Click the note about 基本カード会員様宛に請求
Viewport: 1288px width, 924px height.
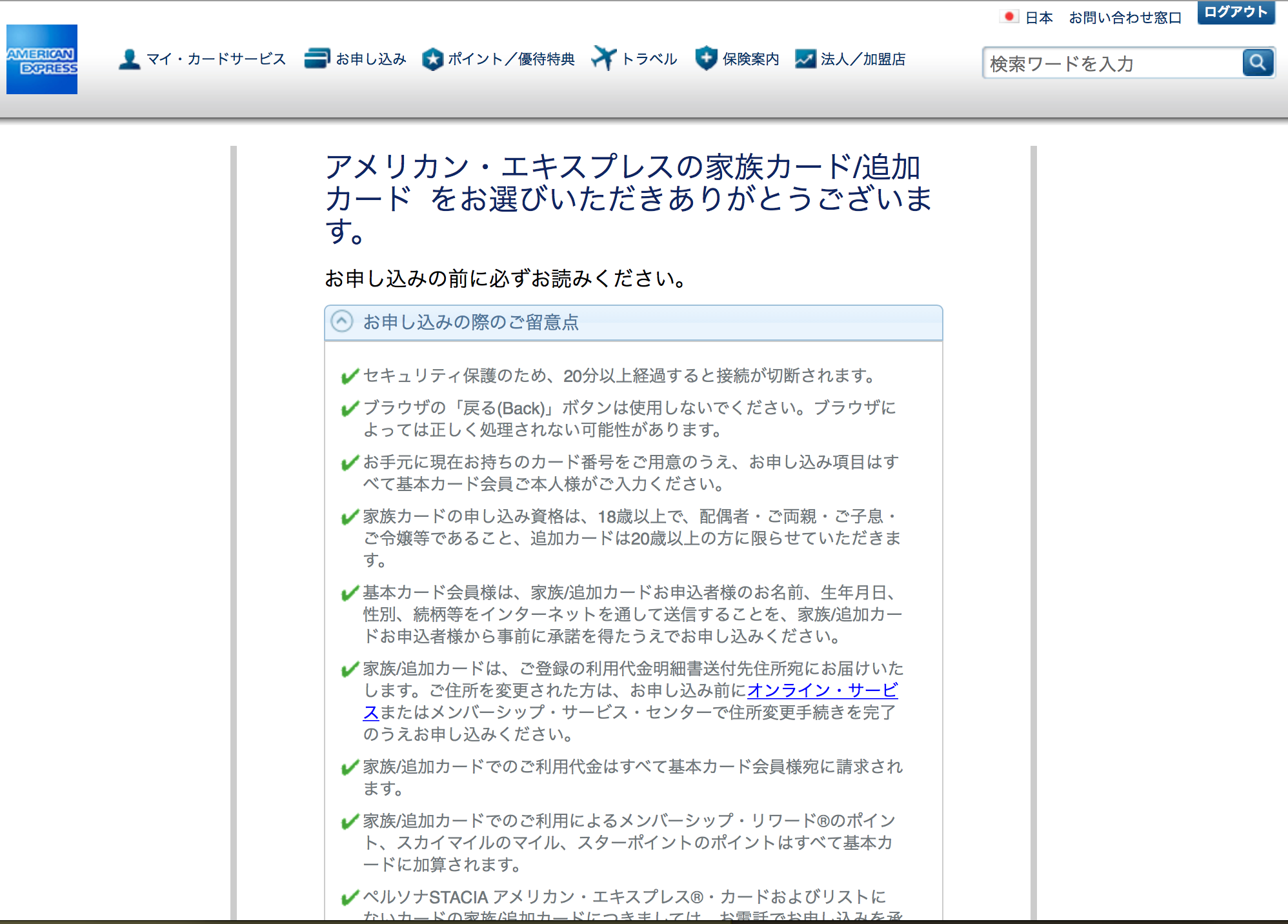pos(633,778)
